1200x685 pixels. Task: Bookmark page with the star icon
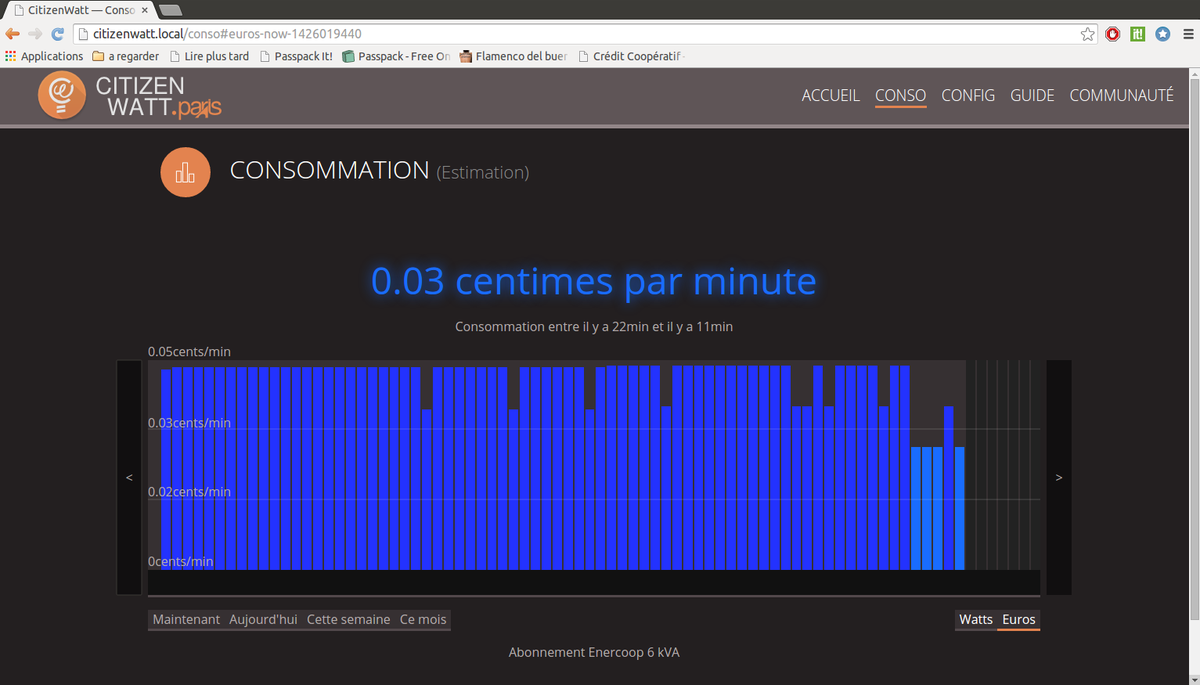pyautogui.click(x=1088, y=34)
